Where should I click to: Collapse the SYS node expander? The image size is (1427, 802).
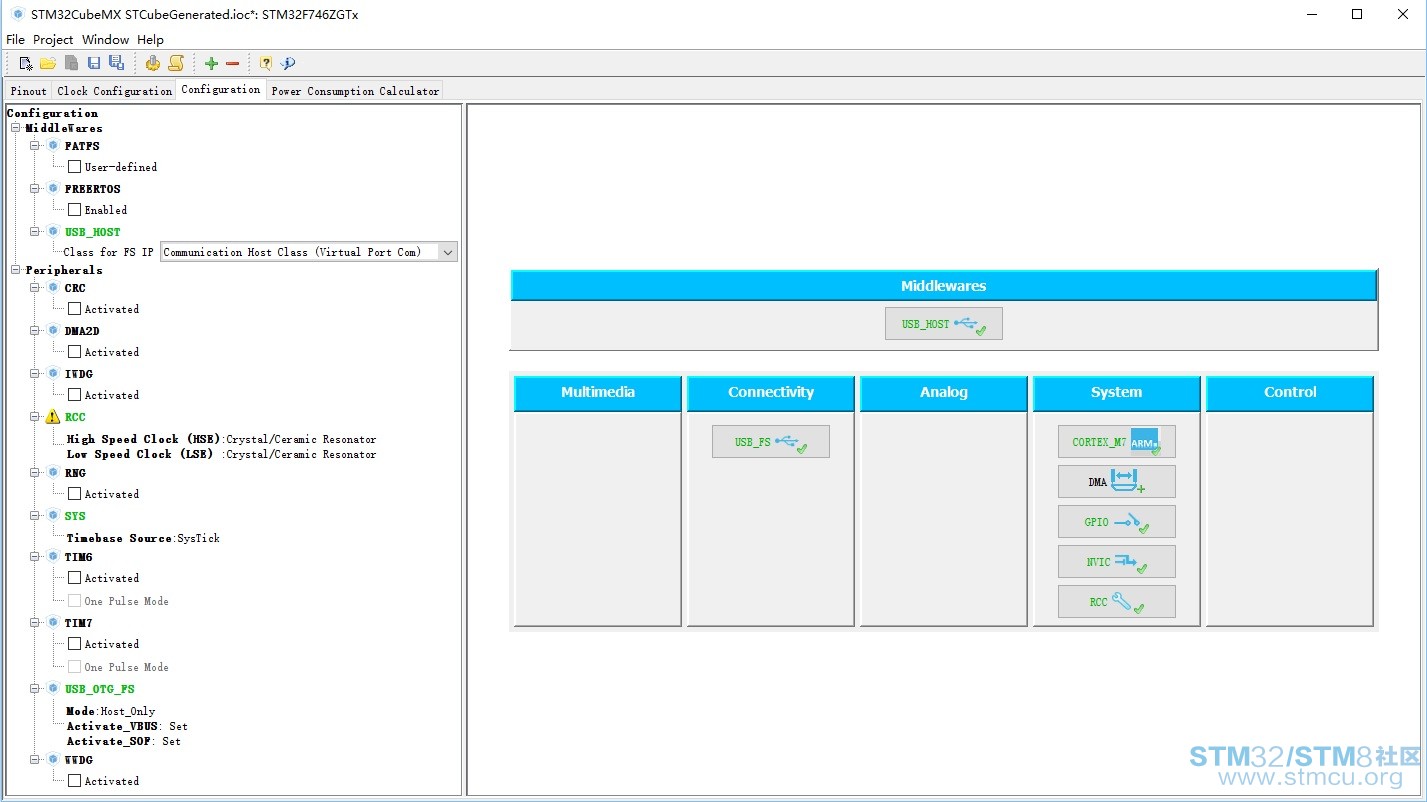[x=35, y=516]
